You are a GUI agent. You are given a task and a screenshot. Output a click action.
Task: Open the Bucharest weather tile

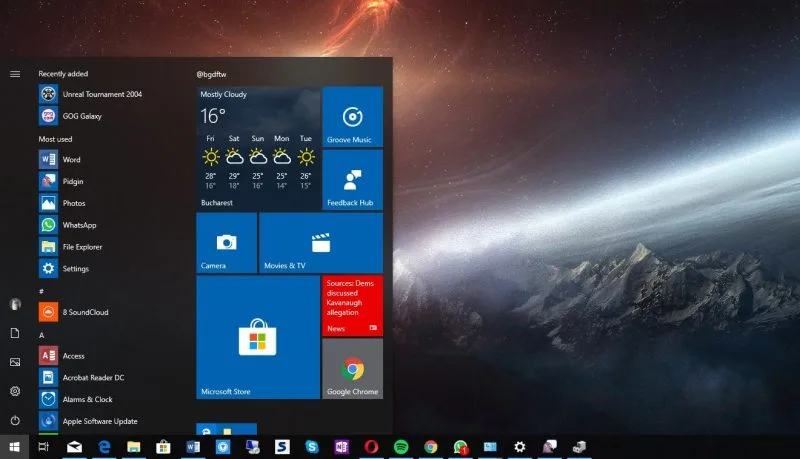click(x=257, y=148)
